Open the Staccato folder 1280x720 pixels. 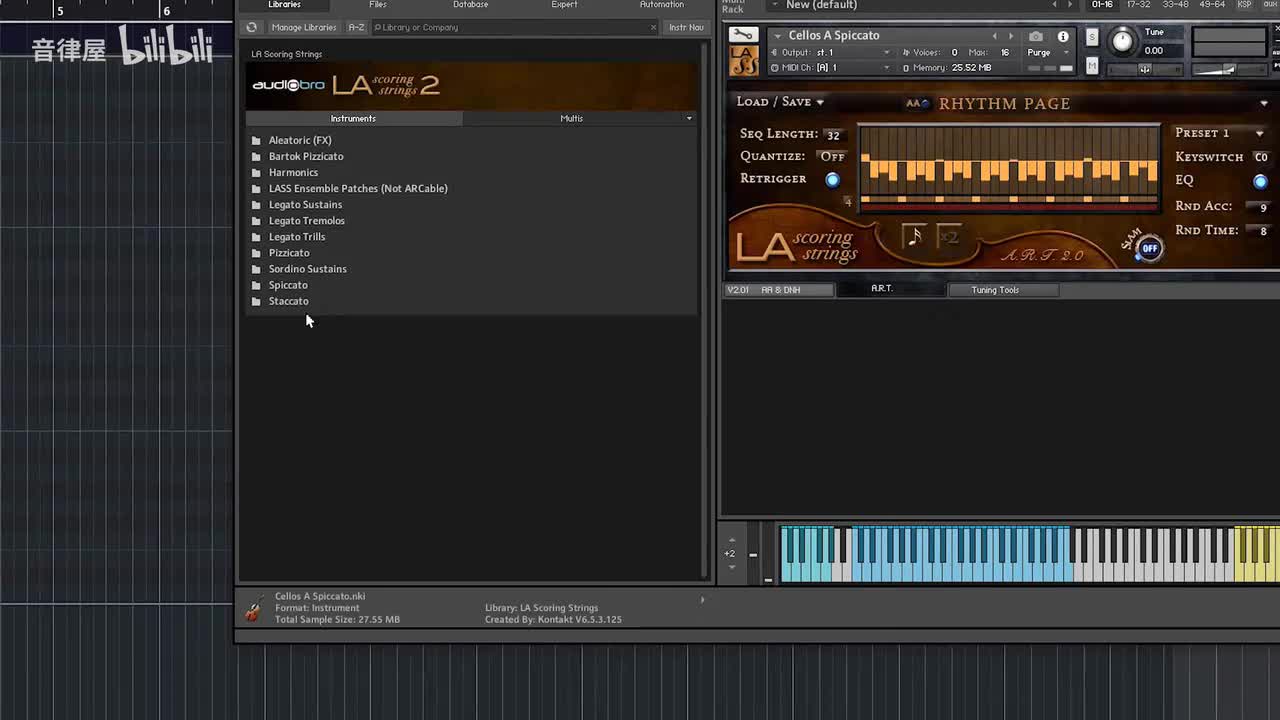(288, 300)
